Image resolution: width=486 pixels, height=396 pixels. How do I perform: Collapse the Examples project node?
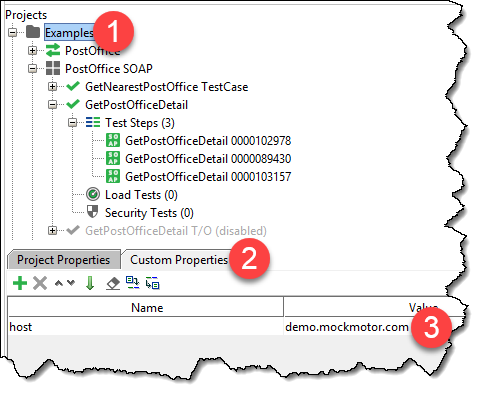tap(12, 33)
